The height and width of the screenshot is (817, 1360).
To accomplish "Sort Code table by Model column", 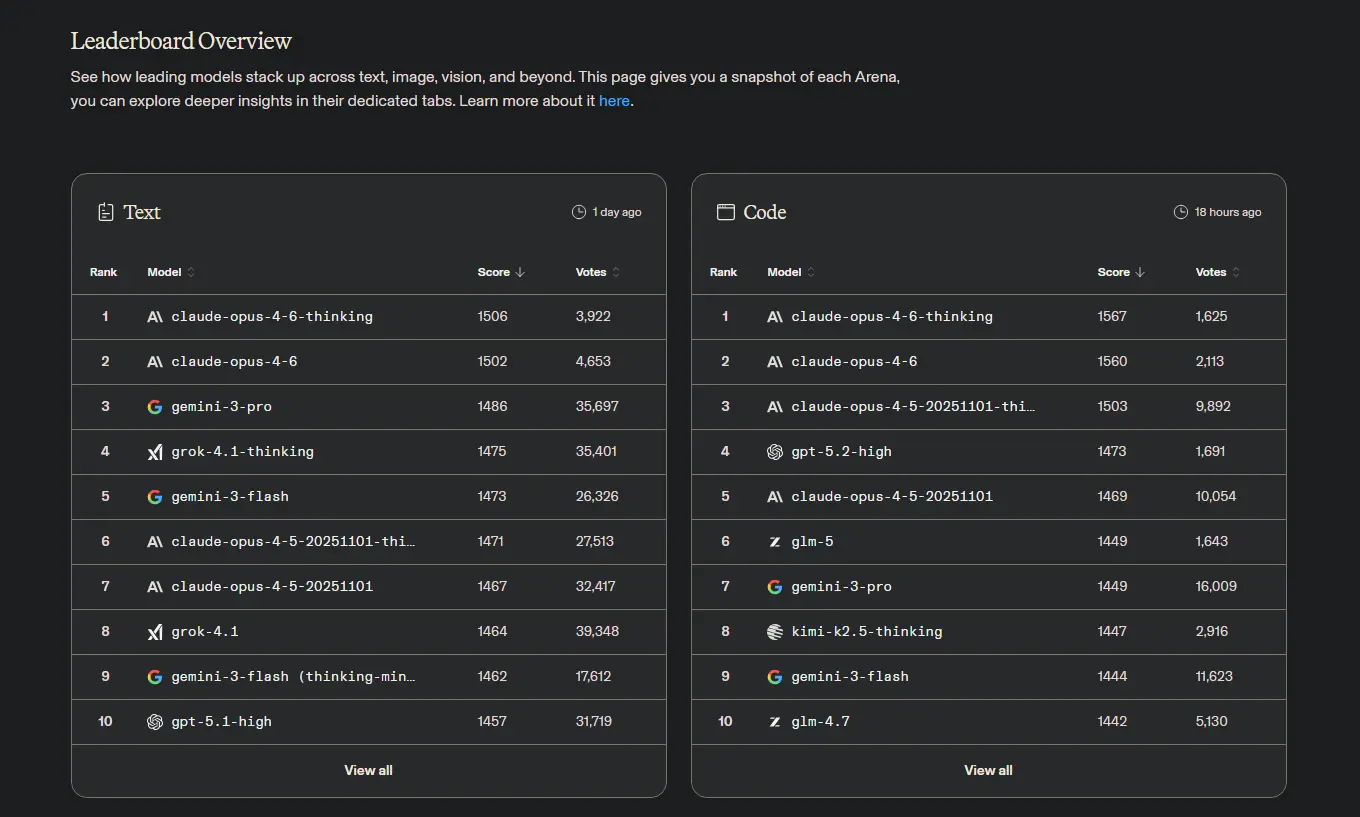I will pos(791,272).
